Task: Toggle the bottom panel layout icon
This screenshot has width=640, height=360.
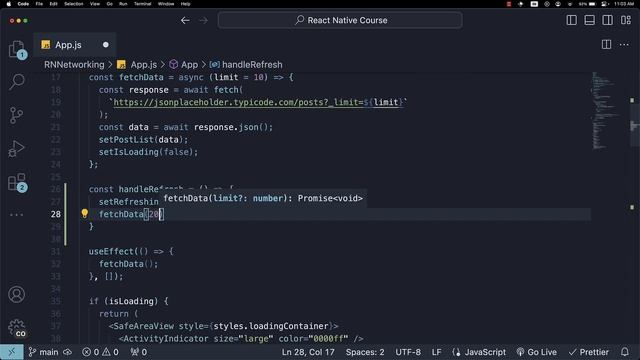Action: (x=589, y=20)
